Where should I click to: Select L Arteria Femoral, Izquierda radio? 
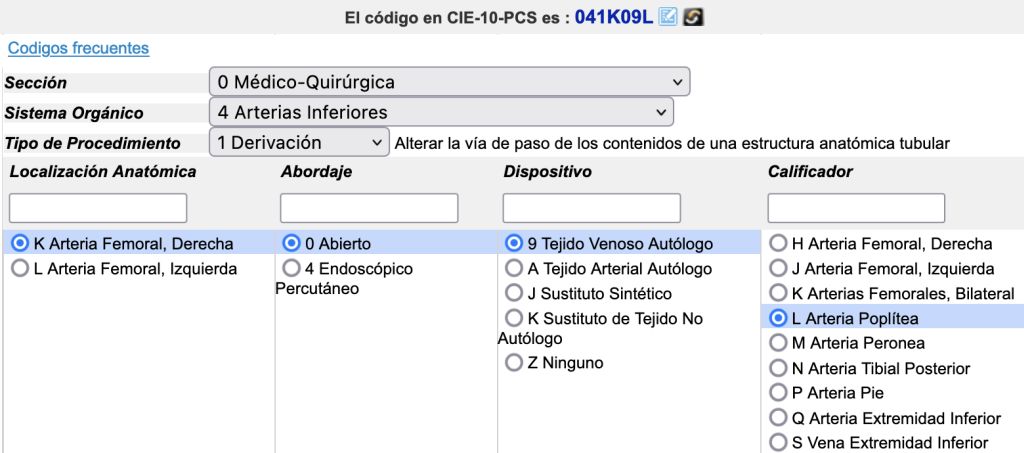[19, 269]
